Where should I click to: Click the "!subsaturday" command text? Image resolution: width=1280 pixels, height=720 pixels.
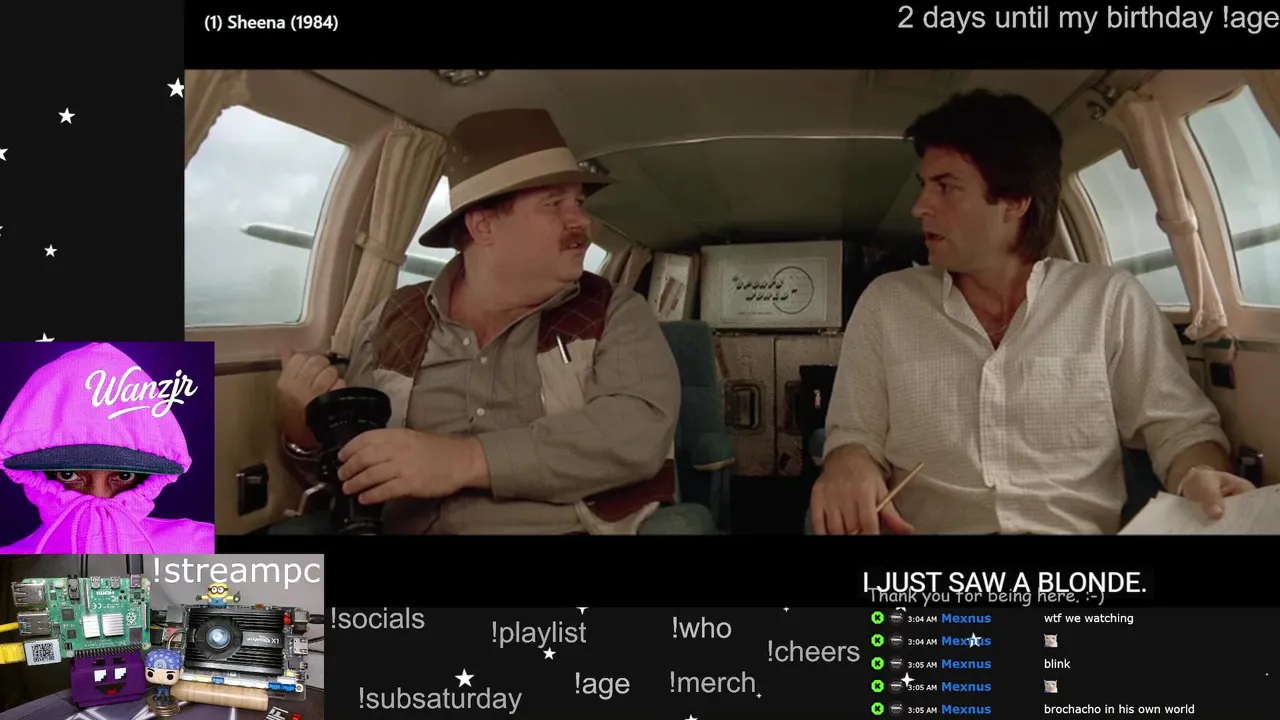point(439,698)
